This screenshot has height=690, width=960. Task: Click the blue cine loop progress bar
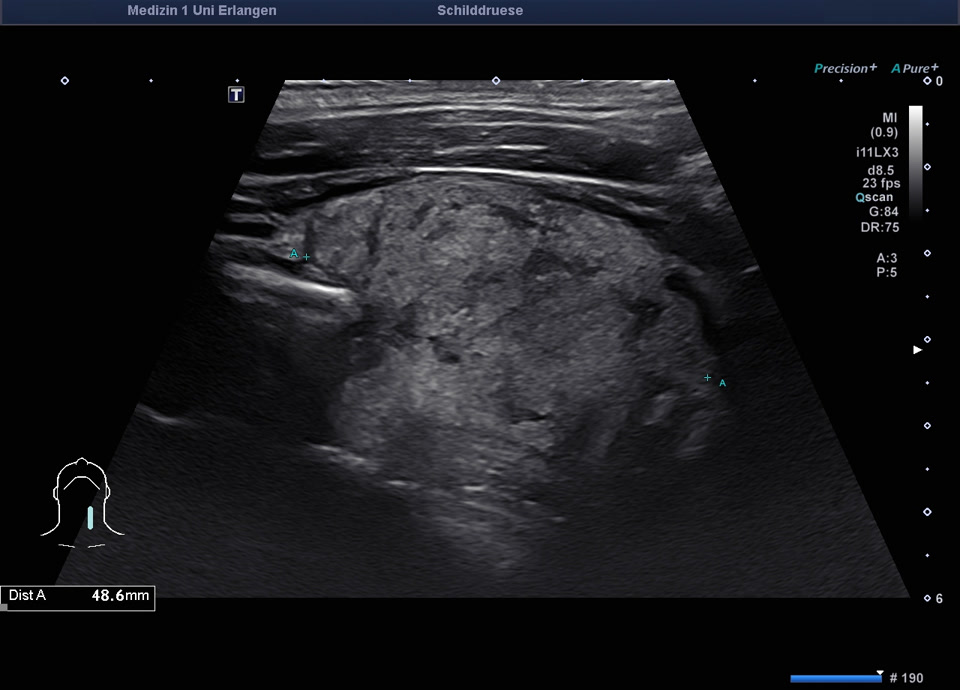pos(835,678)
